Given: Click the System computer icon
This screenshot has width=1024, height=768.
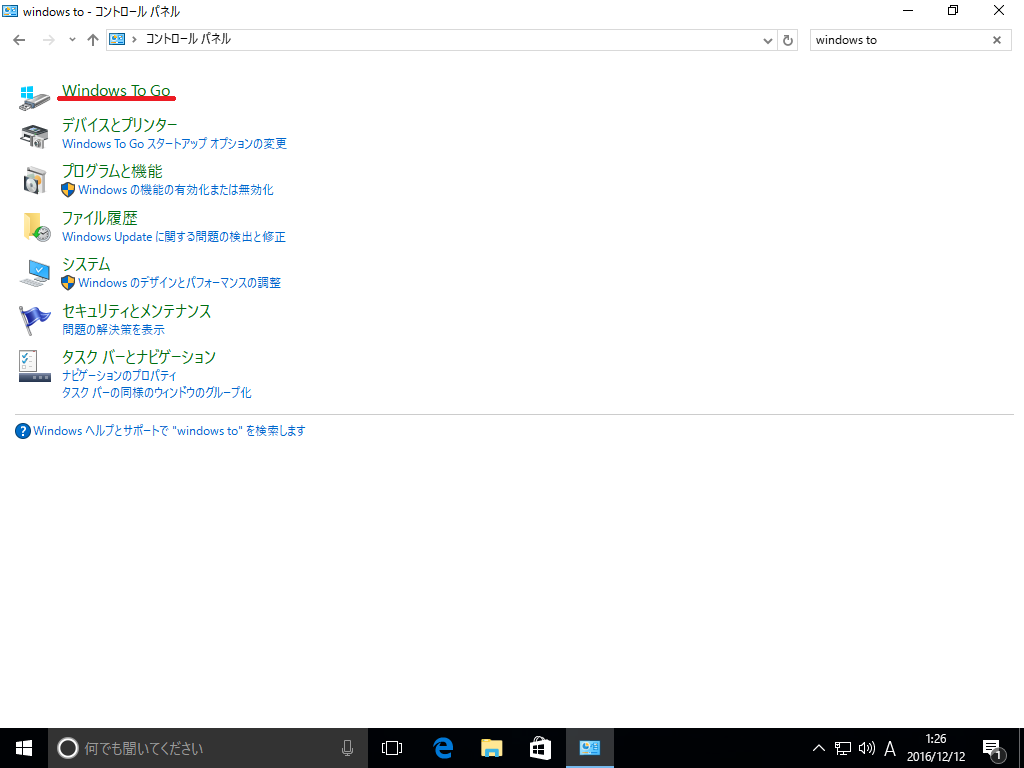Looking at the screenshot, I should pyautogui.click(x=35, y=274).
